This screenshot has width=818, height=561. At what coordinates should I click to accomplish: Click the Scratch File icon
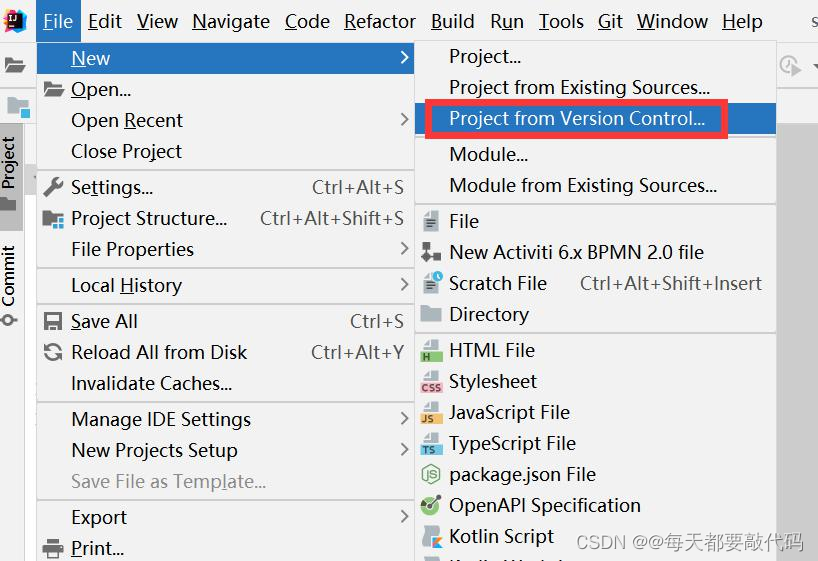tap(432, 282)
